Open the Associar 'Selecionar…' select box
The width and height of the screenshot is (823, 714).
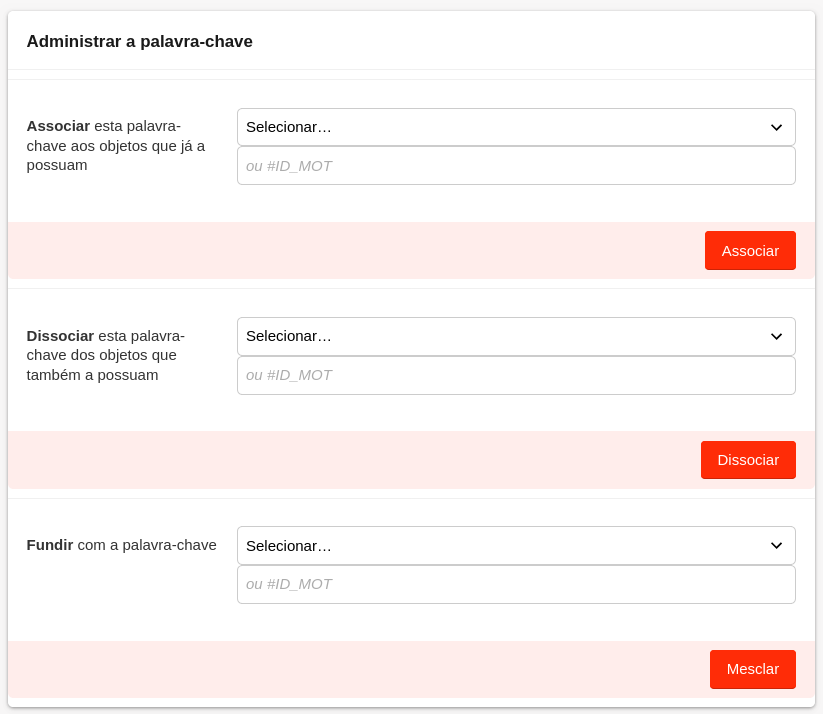(500, 127)
